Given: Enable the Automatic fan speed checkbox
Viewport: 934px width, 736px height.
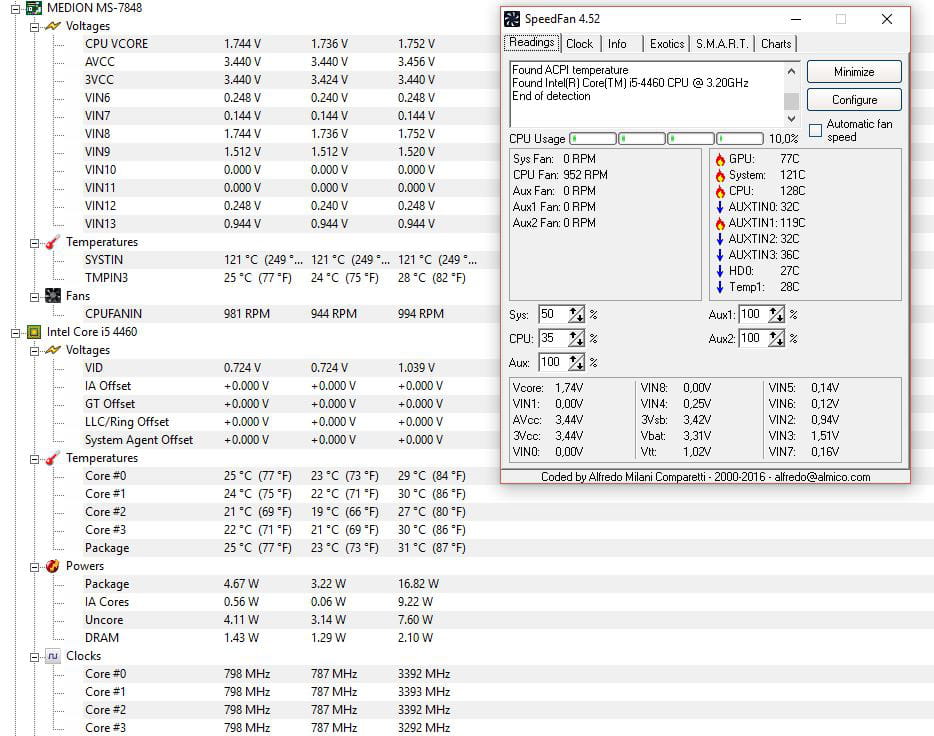Looking at the screenshot, I should (815, 131).
